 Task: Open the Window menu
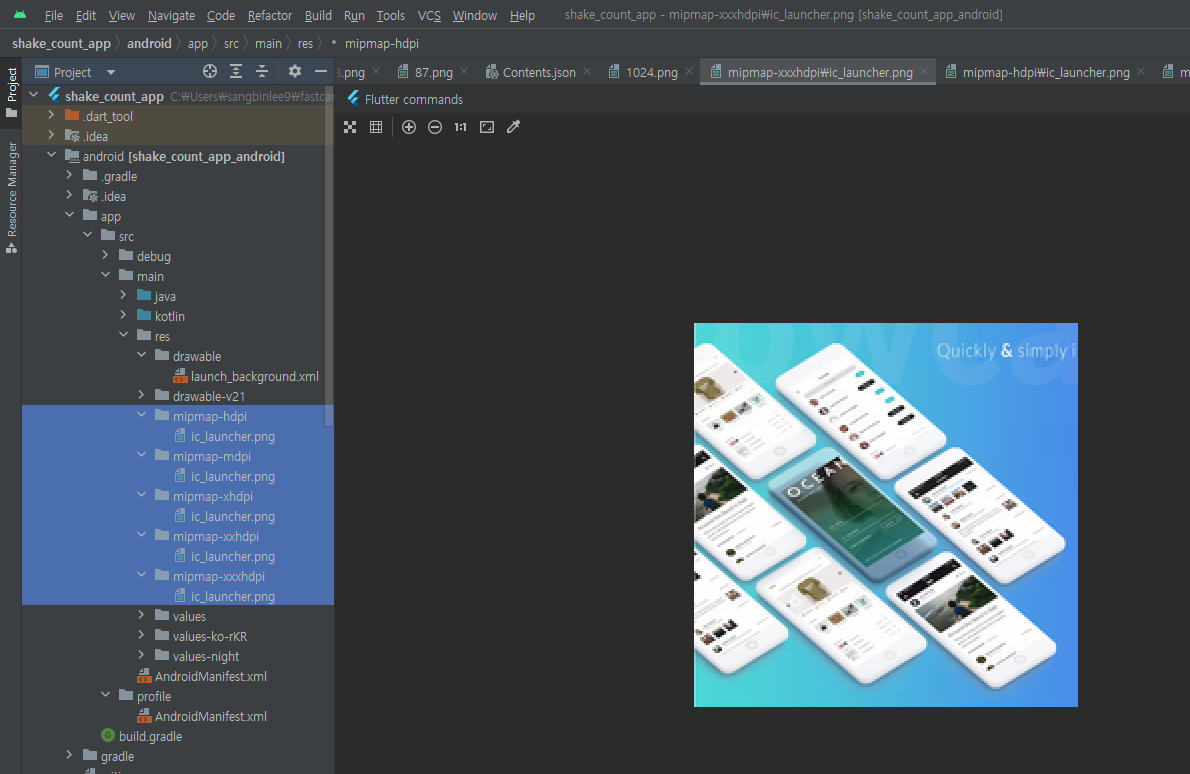click(x=474, y=15)
